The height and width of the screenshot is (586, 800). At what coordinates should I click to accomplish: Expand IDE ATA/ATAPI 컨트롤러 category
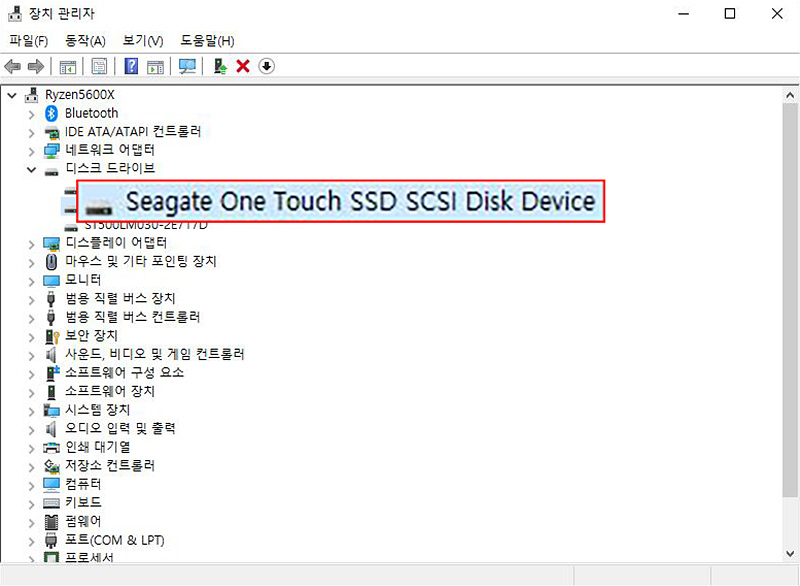[32, 133]
